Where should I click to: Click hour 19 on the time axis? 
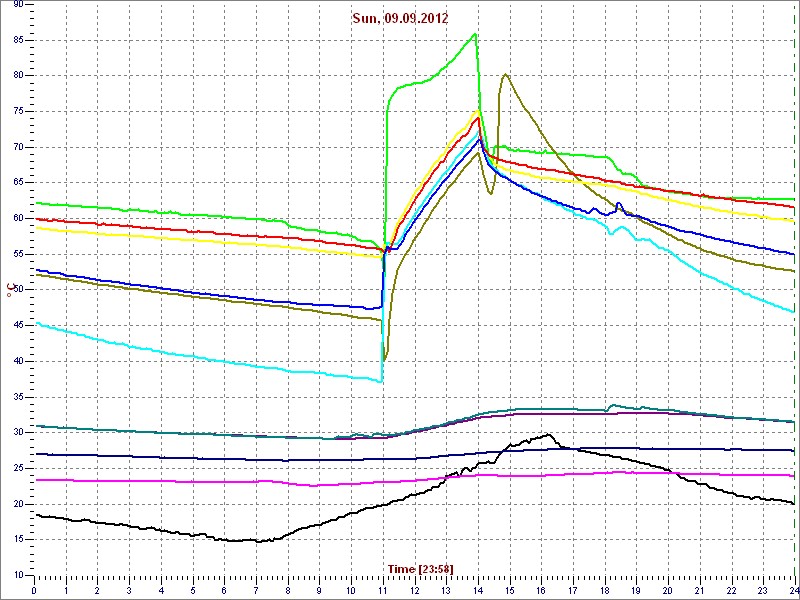coord(635,588)
